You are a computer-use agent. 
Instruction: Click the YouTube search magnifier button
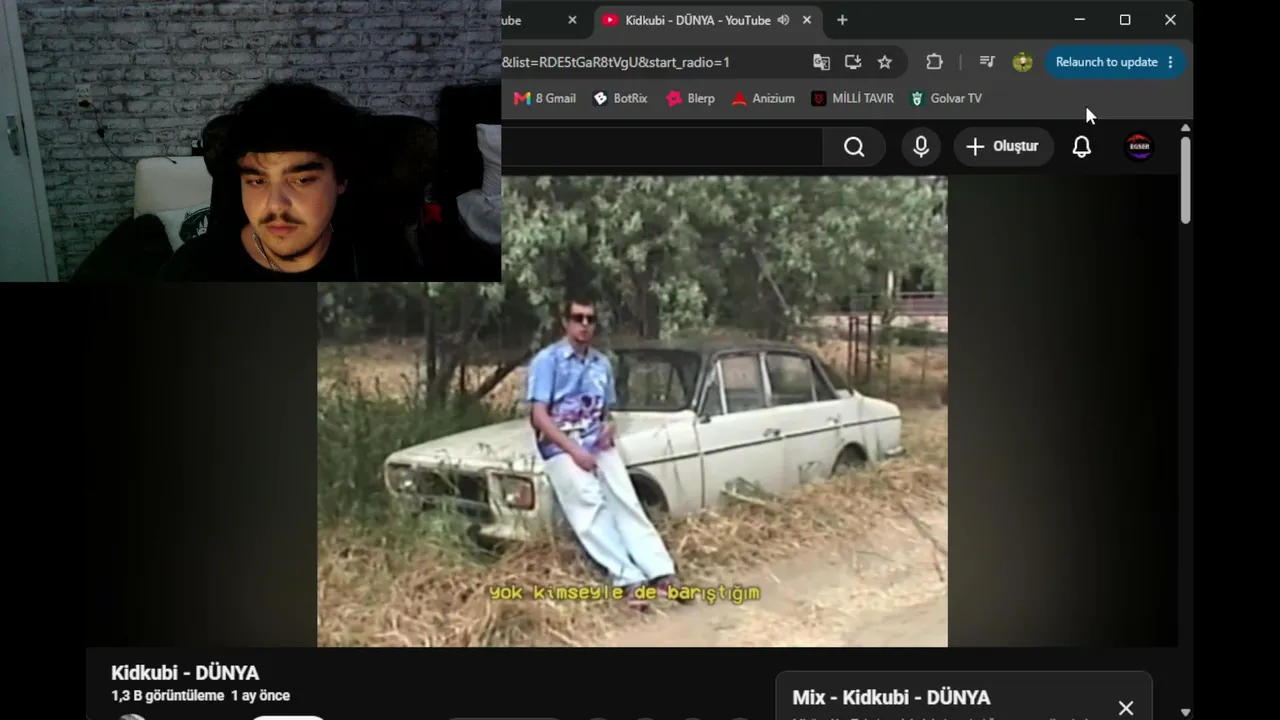pos(854,147)
